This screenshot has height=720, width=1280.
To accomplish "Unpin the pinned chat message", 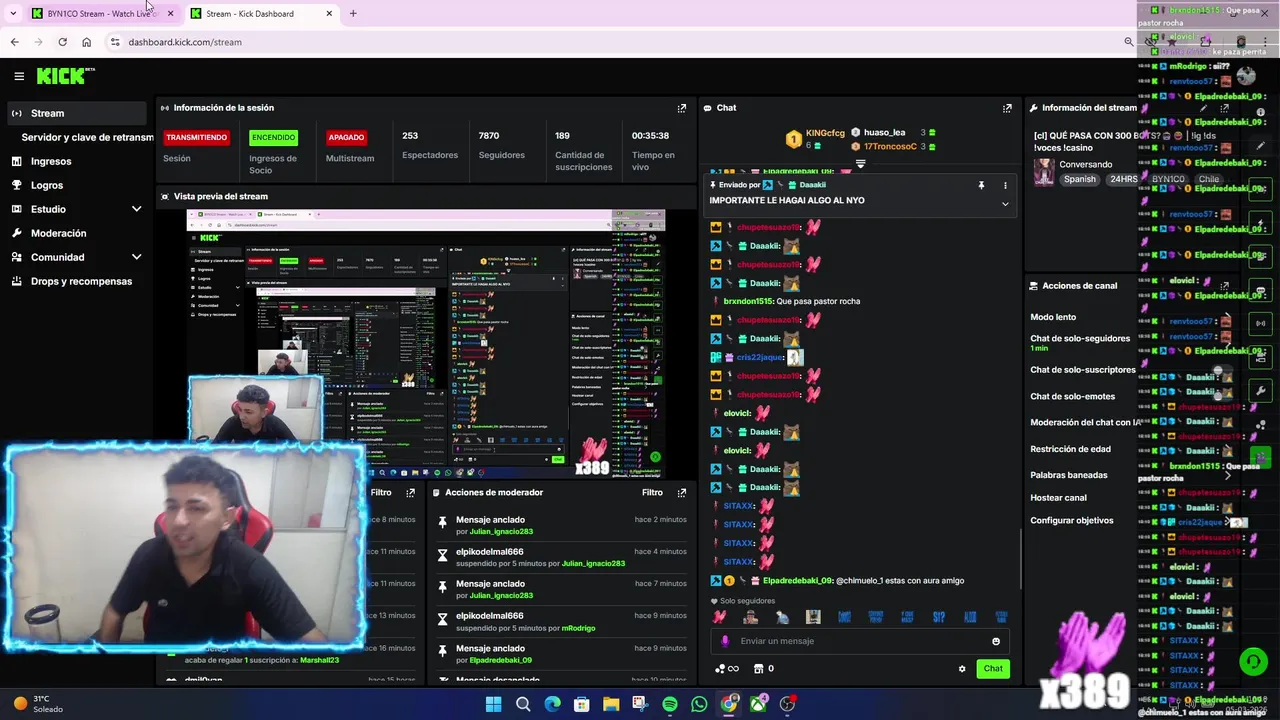I will click(x=981, y=185).
